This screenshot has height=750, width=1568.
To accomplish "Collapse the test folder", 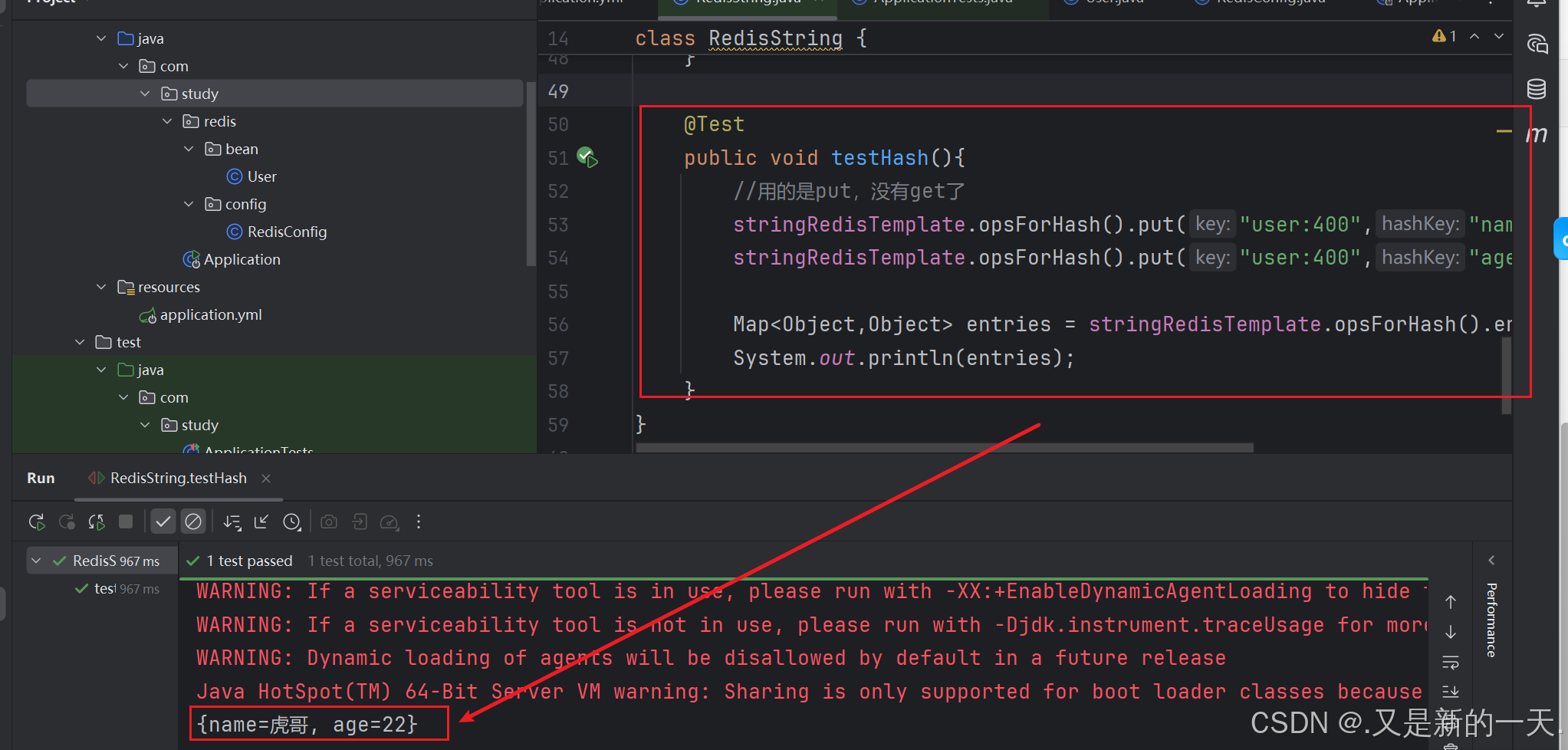I will click(x=80, y=342).
